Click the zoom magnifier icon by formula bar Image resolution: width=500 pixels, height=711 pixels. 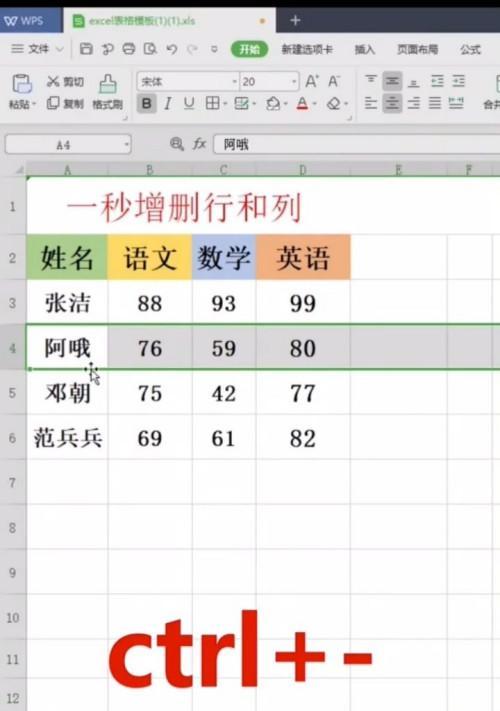coord(176,144)
